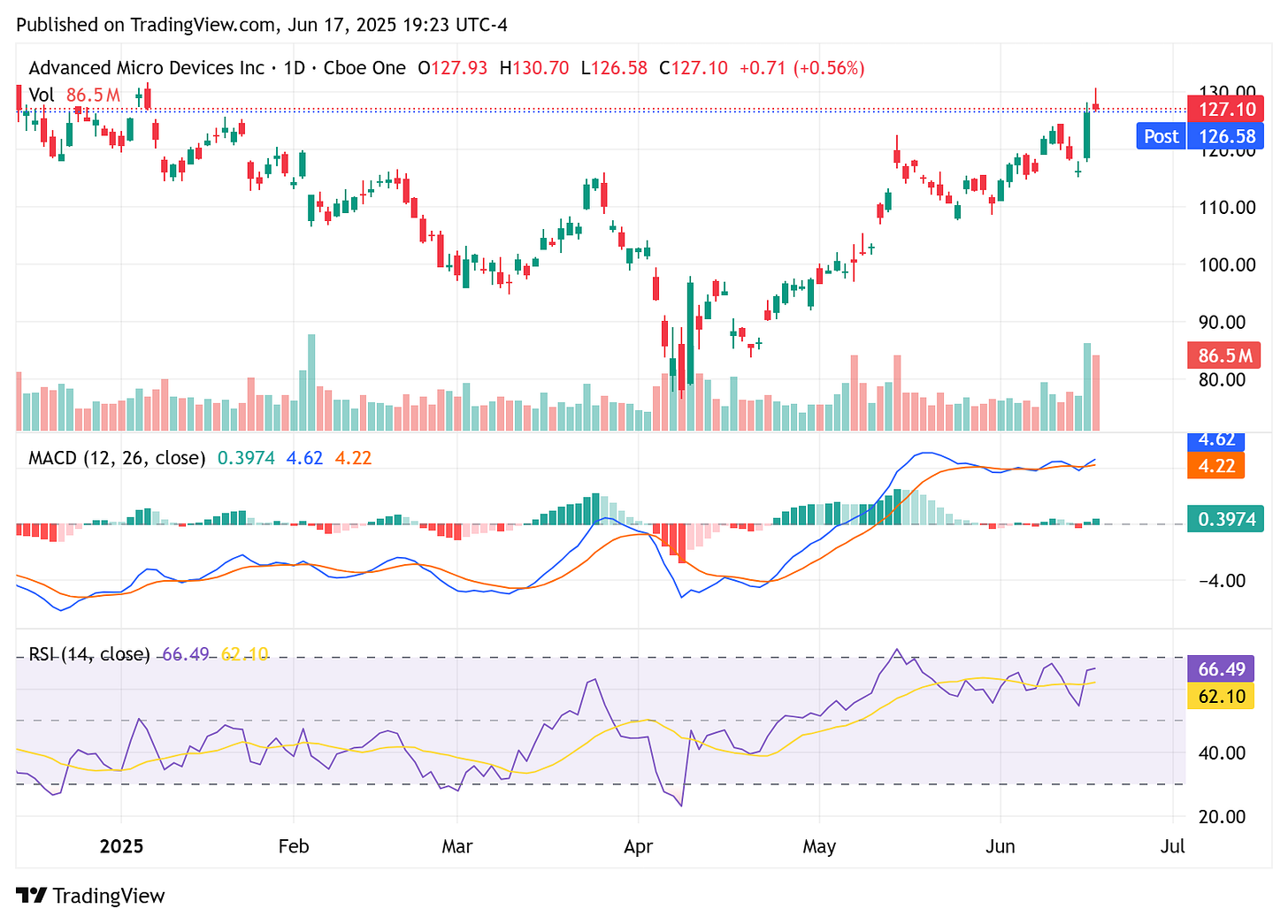Click the red 127.10 current price tag
Screen dimensions: 1288x924
tap(1225, 109)
